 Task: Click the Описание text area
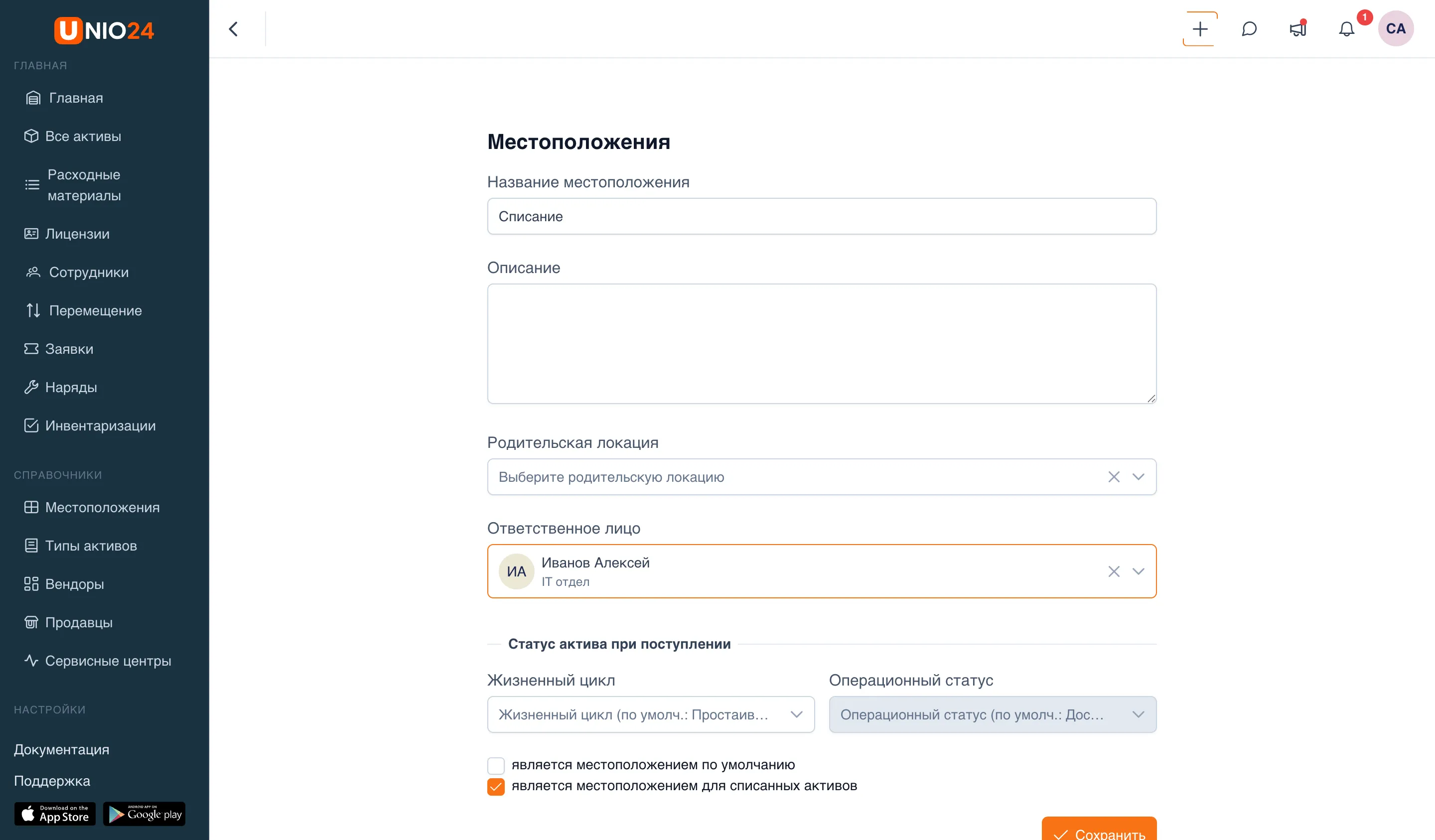pyautogui.click(x=822, y=344)
